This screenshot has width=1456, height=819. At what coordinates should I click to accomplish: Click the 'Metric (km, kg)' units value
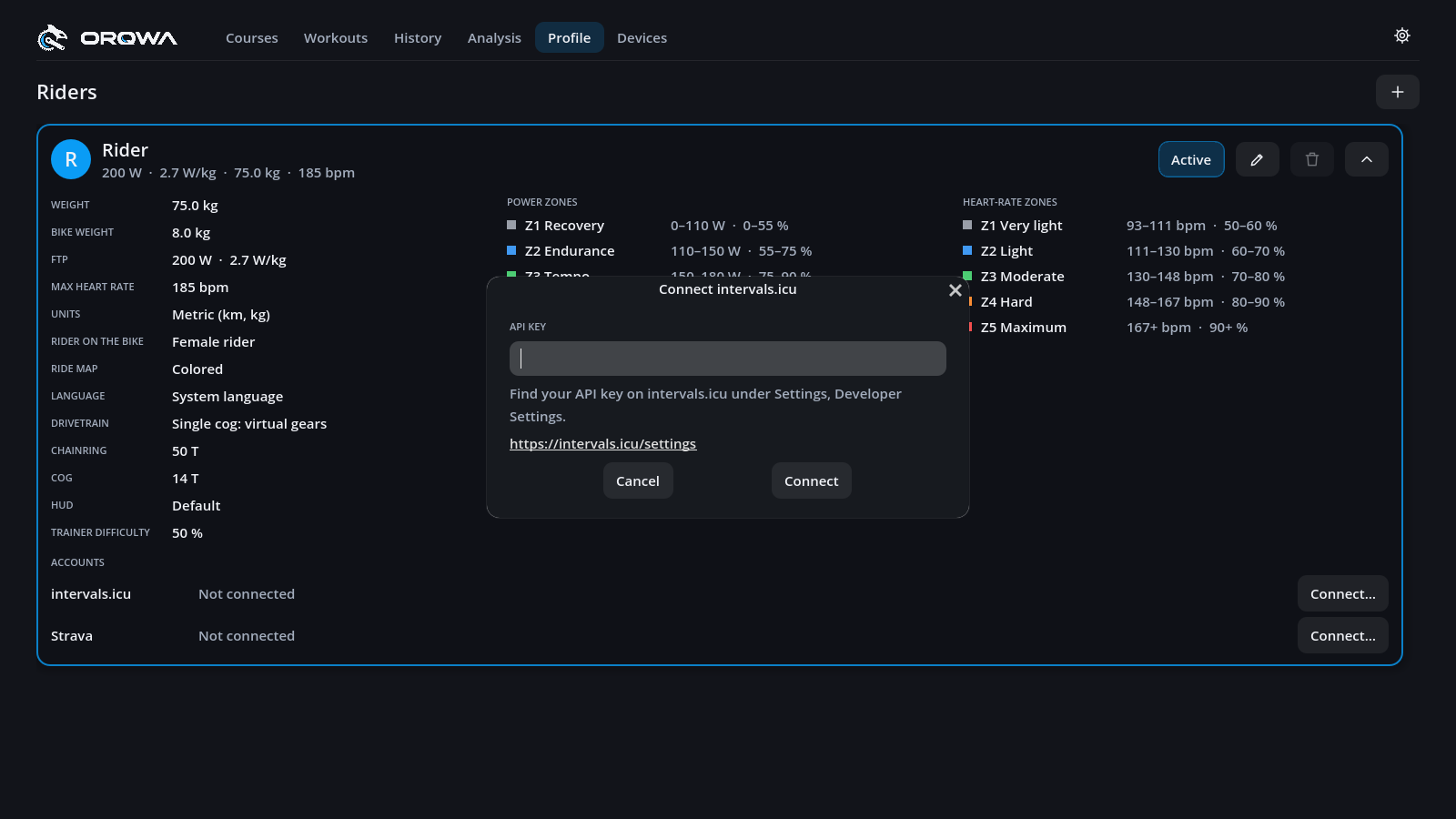pyautogui.click(x=221, y=315)
